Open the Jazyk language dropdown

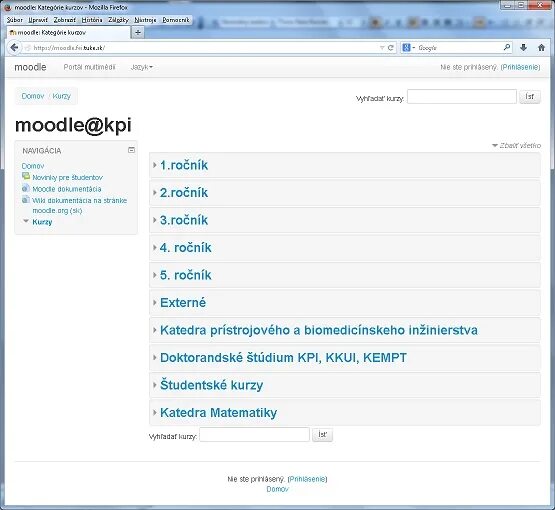[142, 67]
